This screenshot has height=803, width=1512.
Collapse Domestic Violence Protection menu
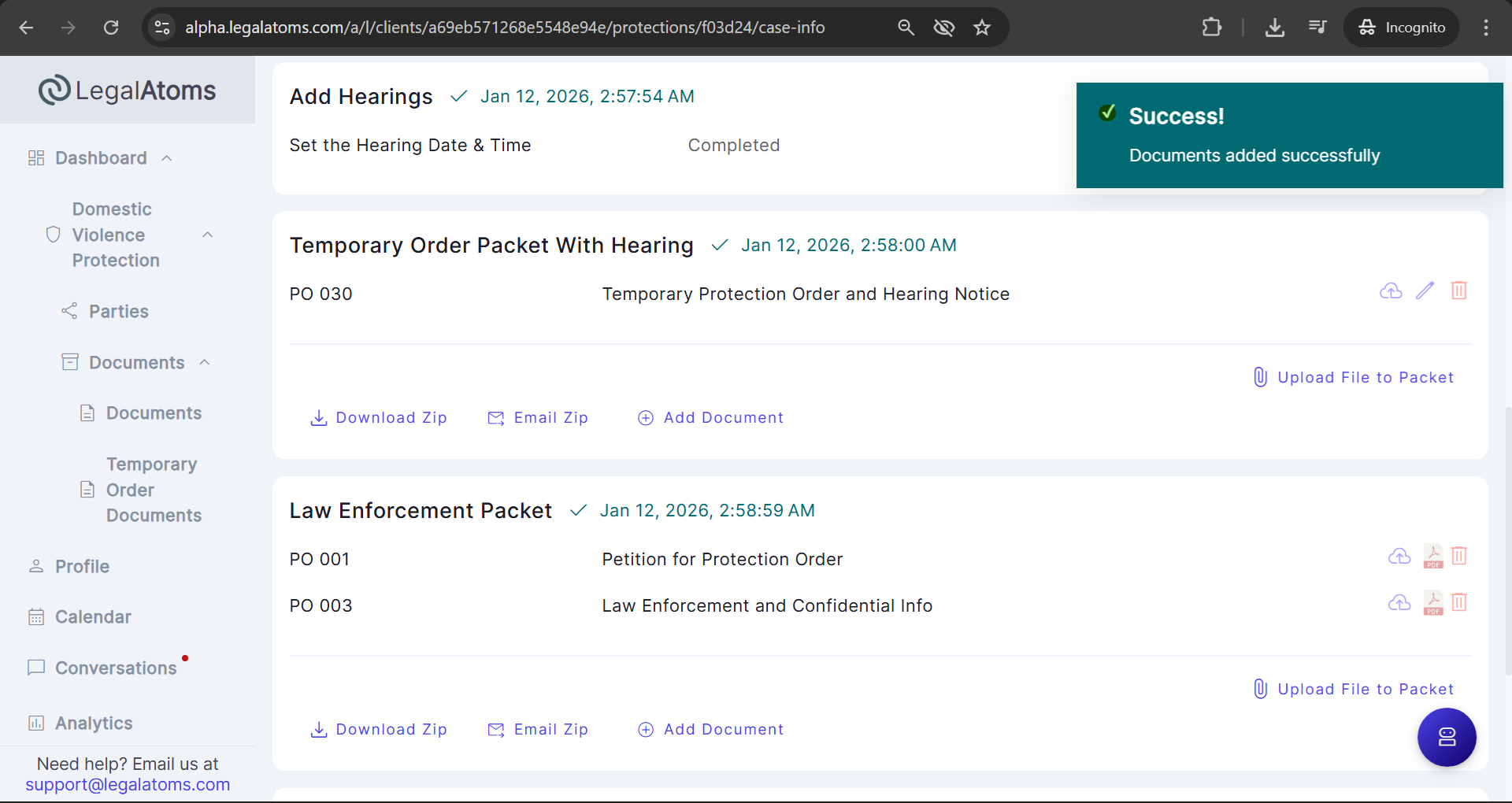(x=208, y=235)
